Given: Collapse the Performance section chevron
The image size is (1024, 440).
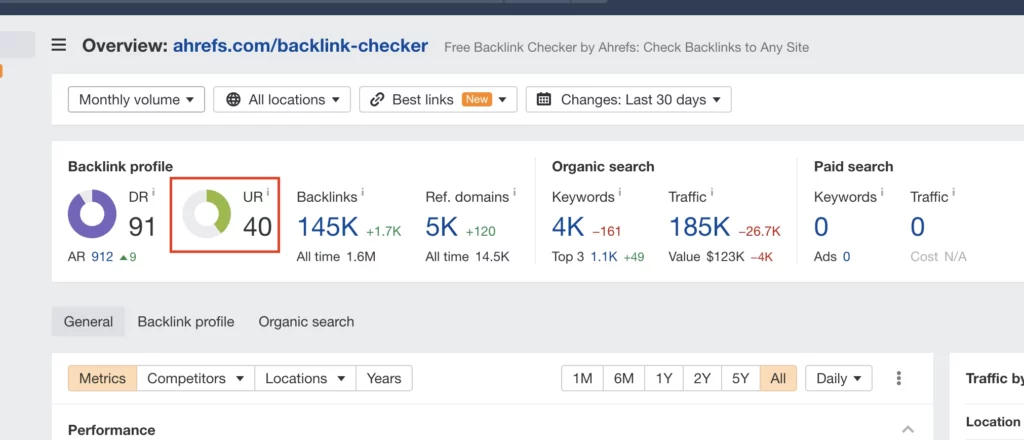Looking at the screenshot, I should (x=908, y=430).
